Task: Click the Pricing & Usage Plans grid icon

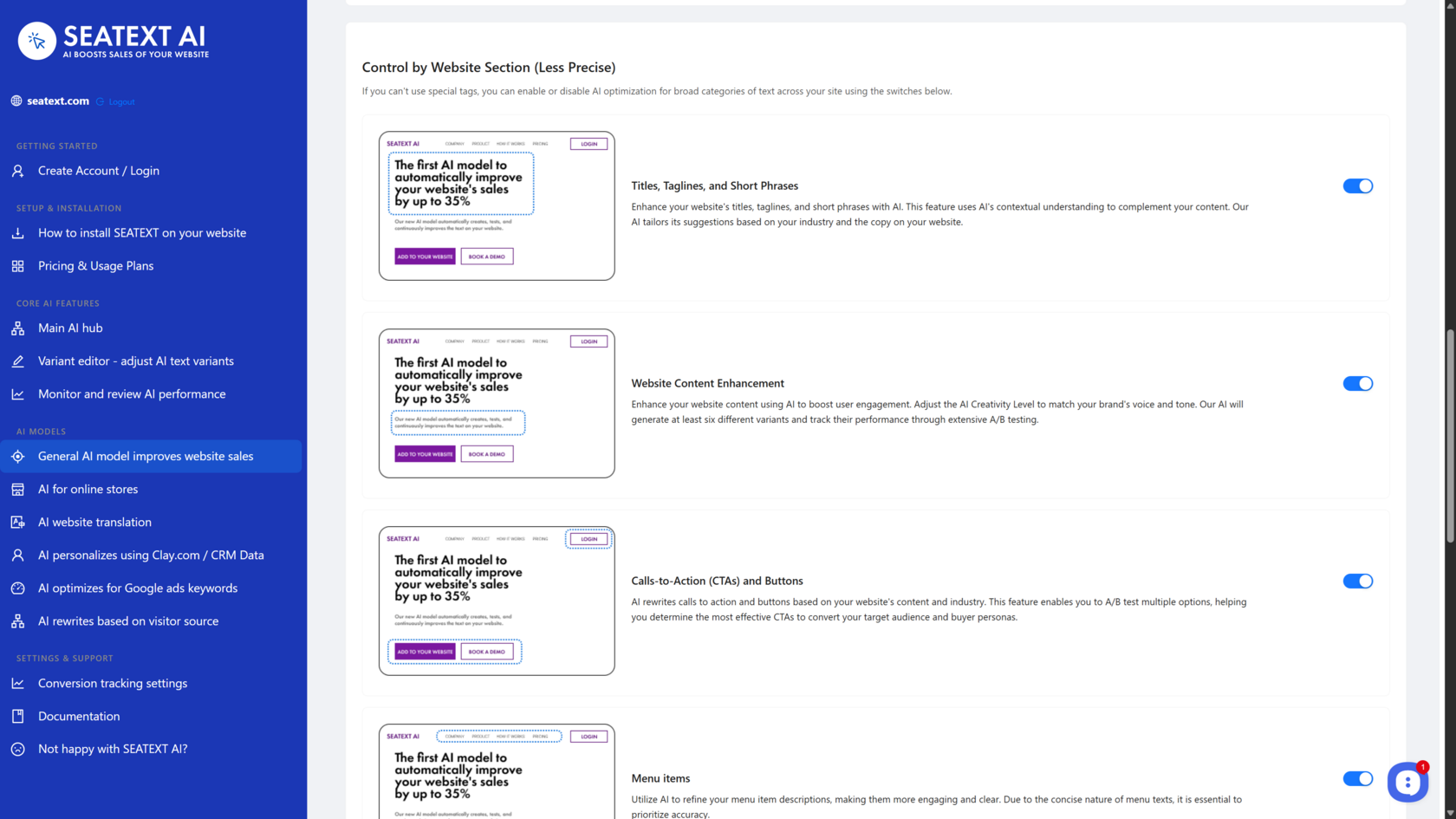Action: 18,266
